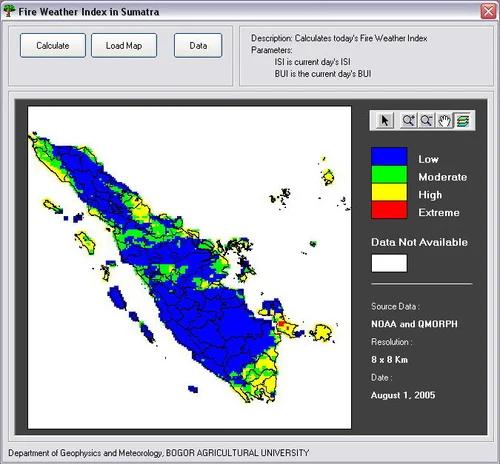The width and height of the screenshot is (500, 464).
Task: Click the red Extreme hotspot on the map
Action: [x=281, y=324]
